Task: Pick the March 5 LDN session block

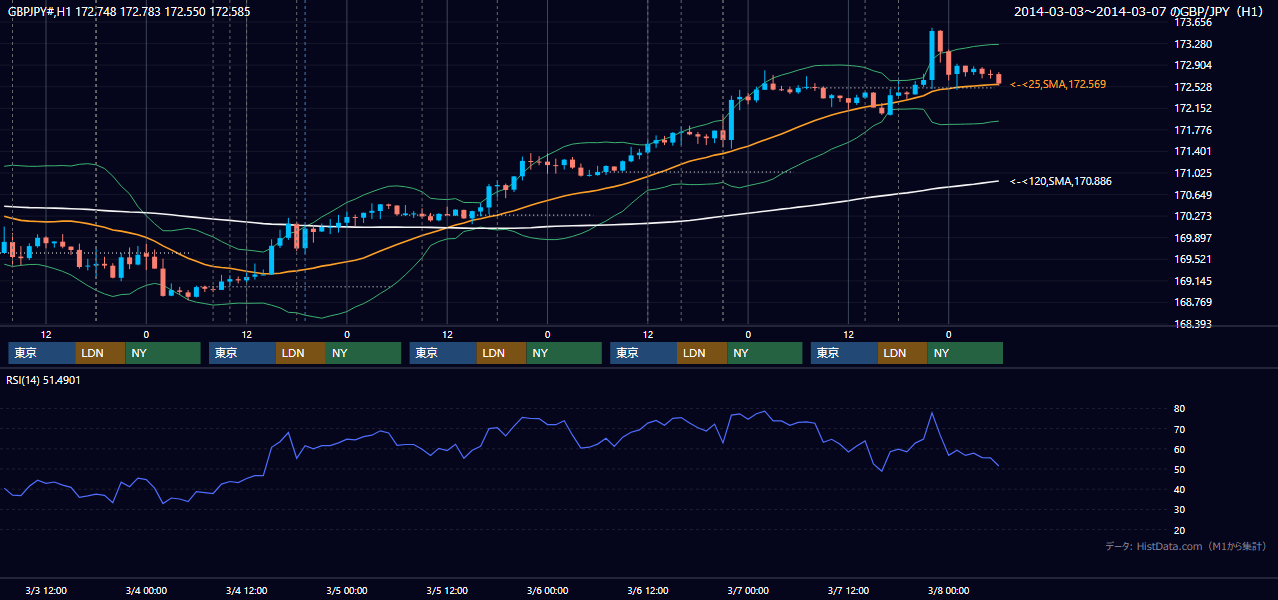Action: (503, 353)
